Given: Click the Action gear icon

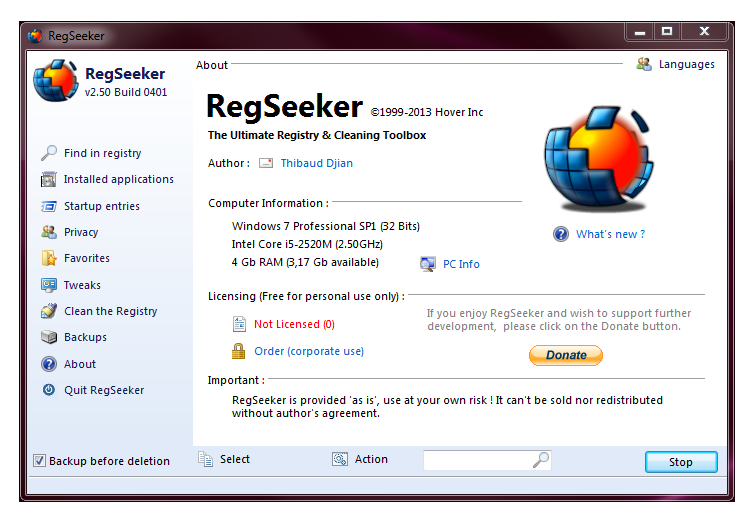Looking at the screenshot, I should [x=340, y=459].
